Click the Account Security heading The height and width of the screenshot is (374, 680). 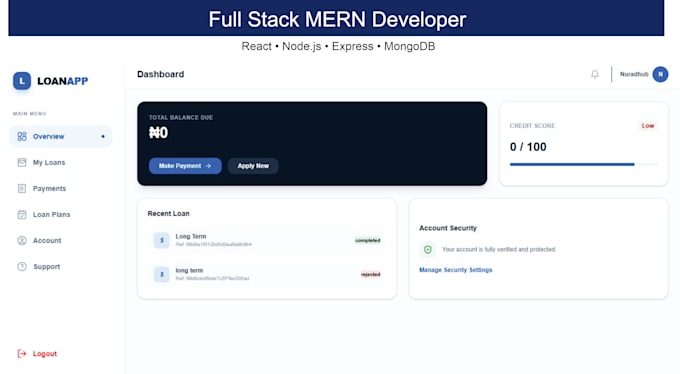click(448, 228)
